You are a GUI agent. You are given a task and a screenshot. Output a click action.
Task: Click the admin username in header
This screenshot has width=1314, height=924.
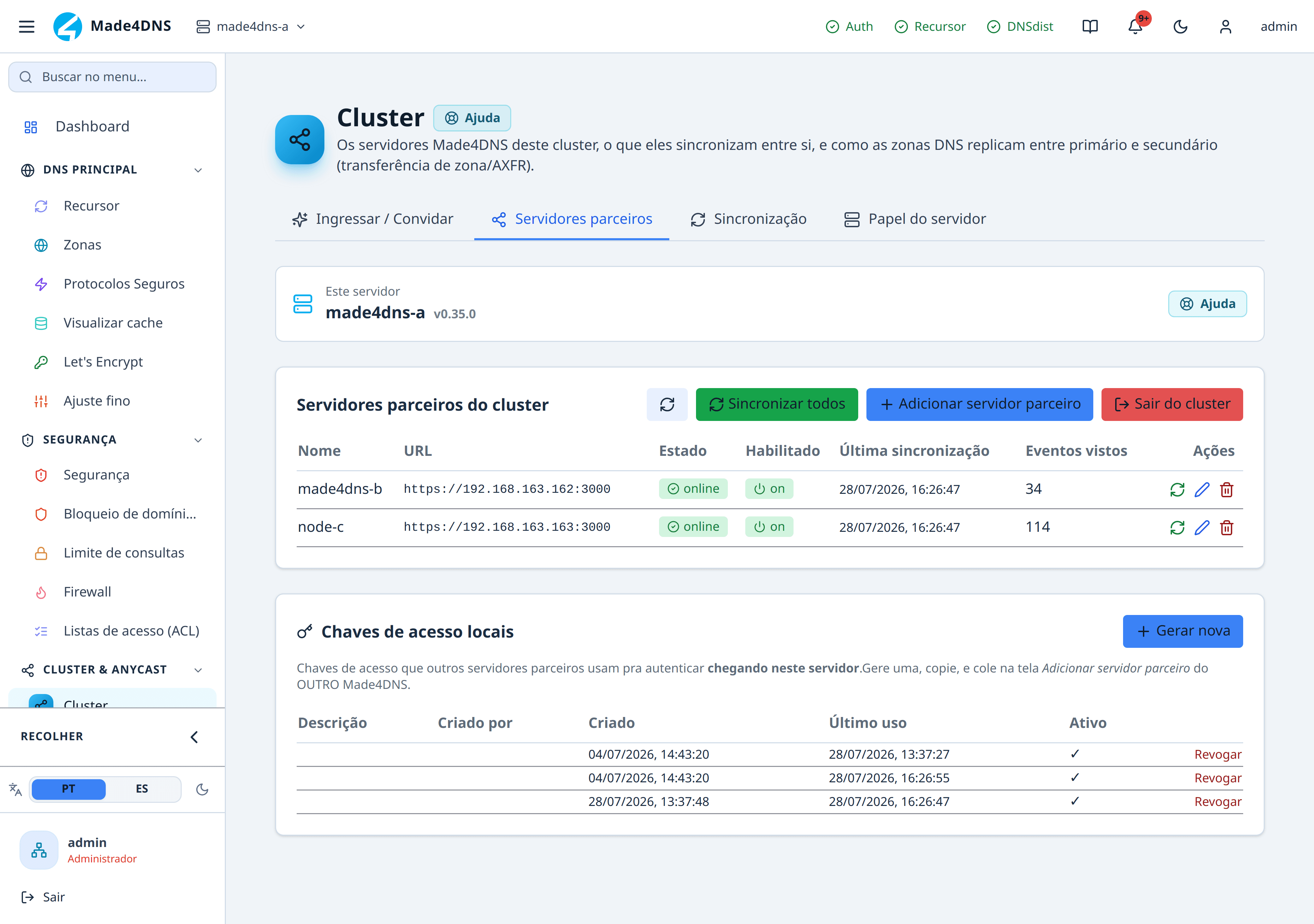(1278, 26)
